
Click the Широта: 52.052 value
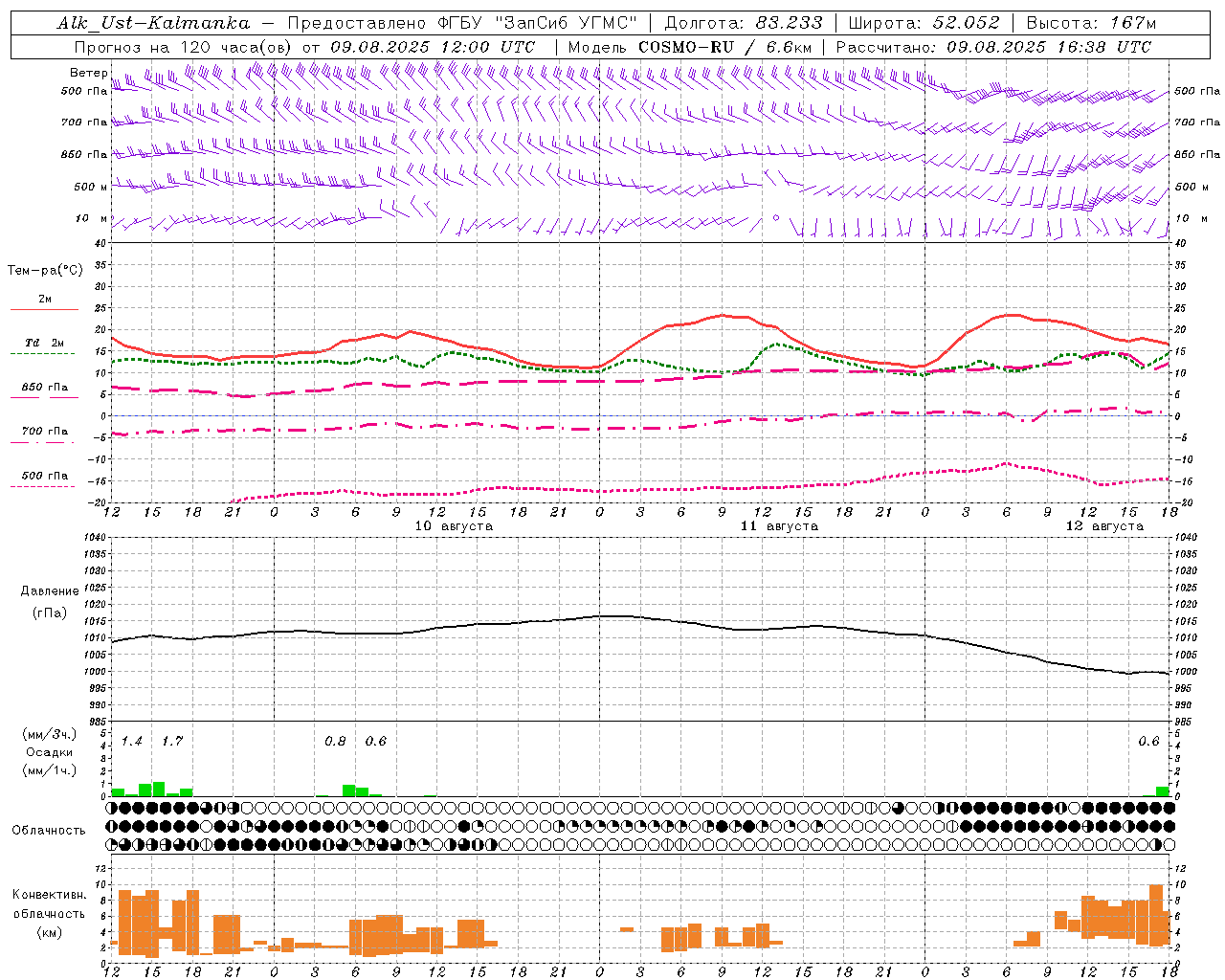click(x=924, y=23)
